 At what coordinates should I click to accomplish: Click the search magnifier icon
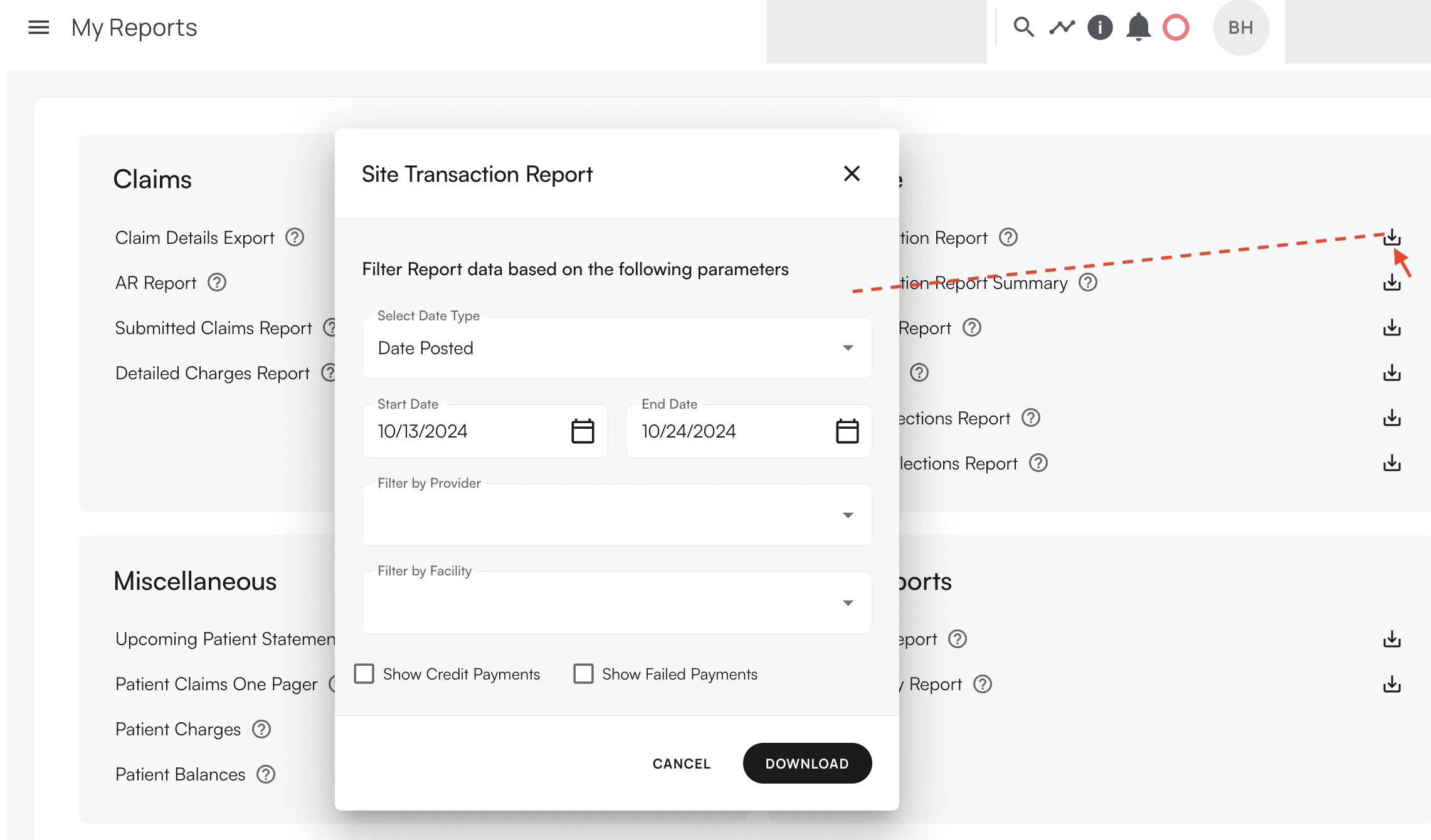(x=1023, y=27)
